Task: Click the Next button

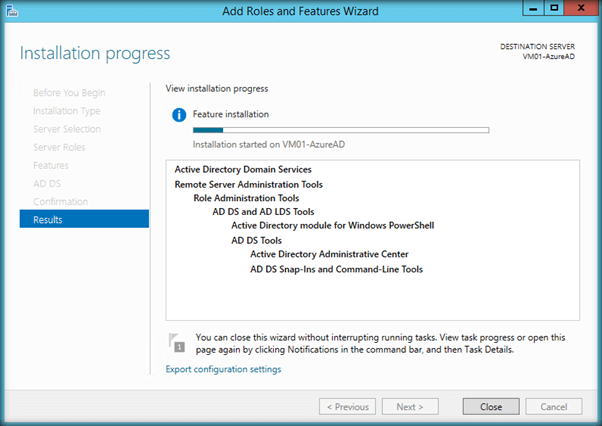Action: pos(416,407)
